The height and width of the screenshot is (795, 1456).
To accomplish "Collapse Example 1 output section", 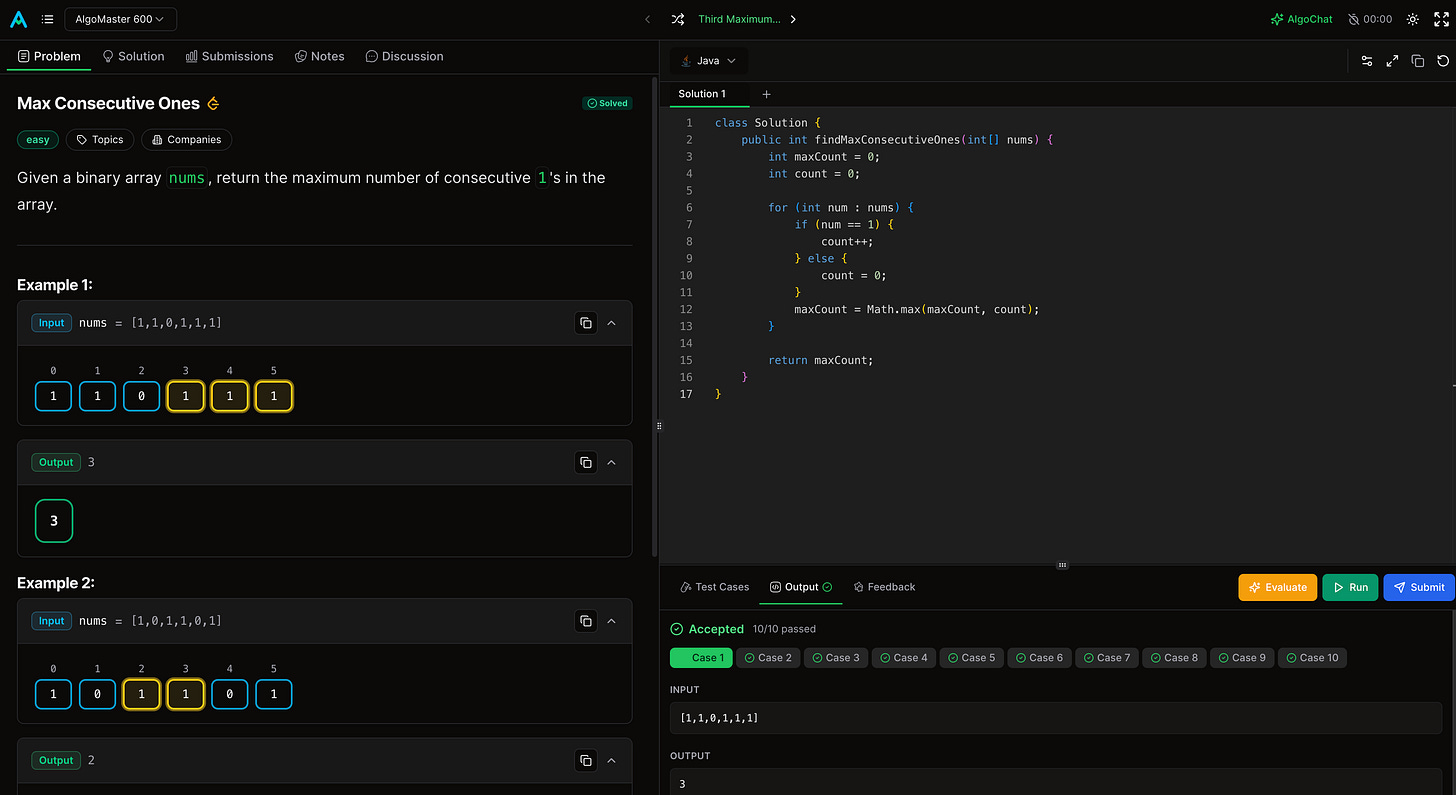I will 612,462.
